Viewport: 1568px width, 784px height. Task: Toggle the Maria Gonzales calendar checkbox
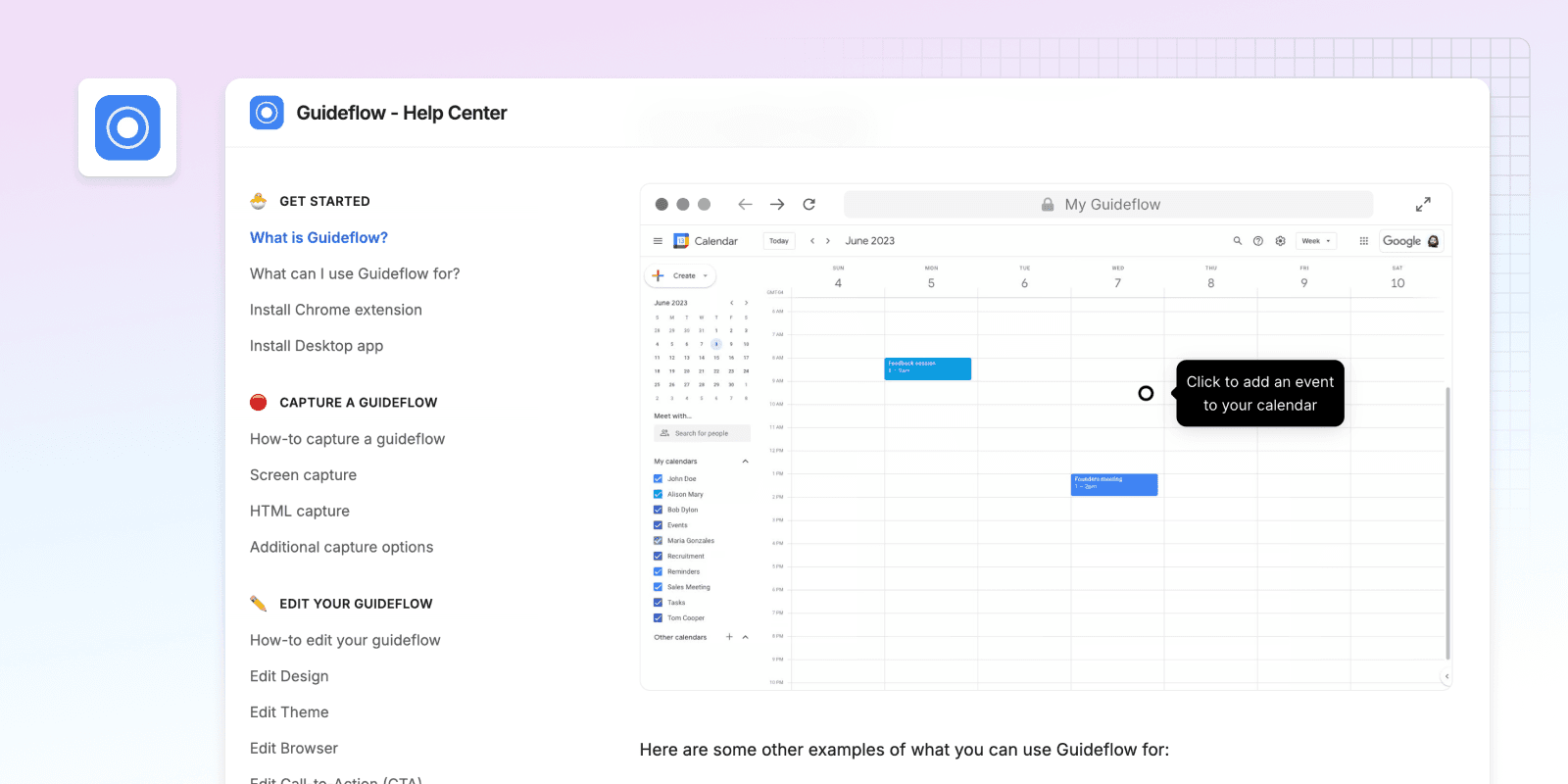pyautogui.click(x=658, y=541)
